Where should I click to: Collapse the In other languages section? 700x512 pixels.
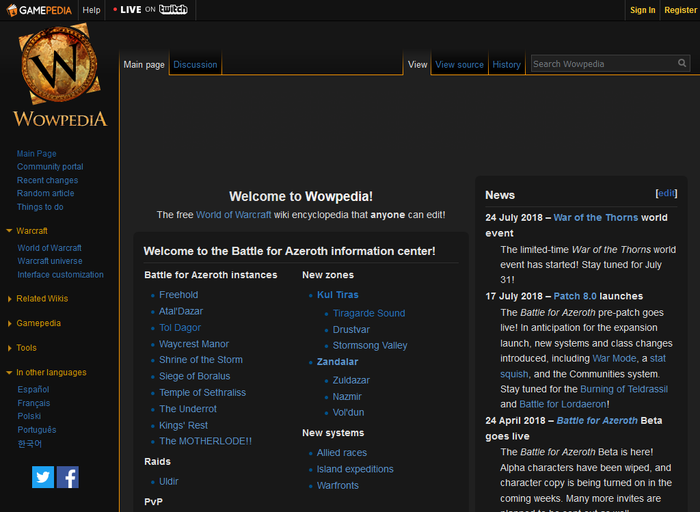(x=51, y=372)
